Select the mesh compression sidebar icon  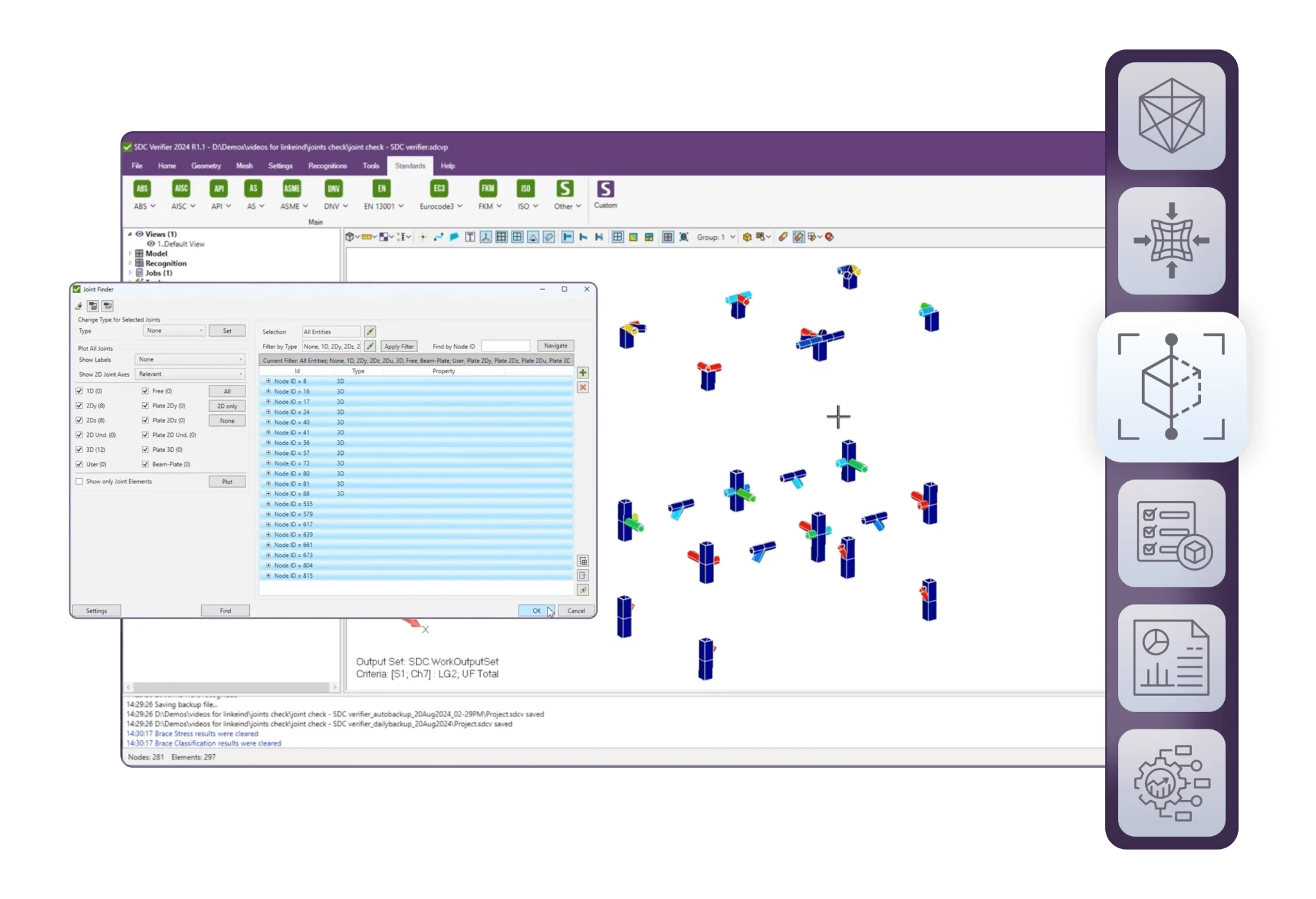[x=1171, y=241]
